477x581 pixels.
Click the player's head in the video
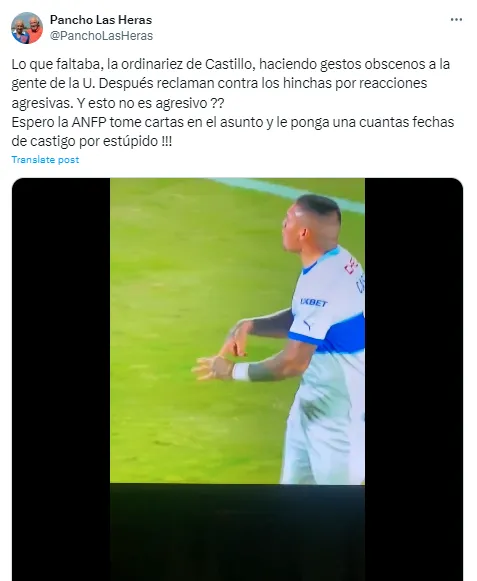(x=311, y=224)
